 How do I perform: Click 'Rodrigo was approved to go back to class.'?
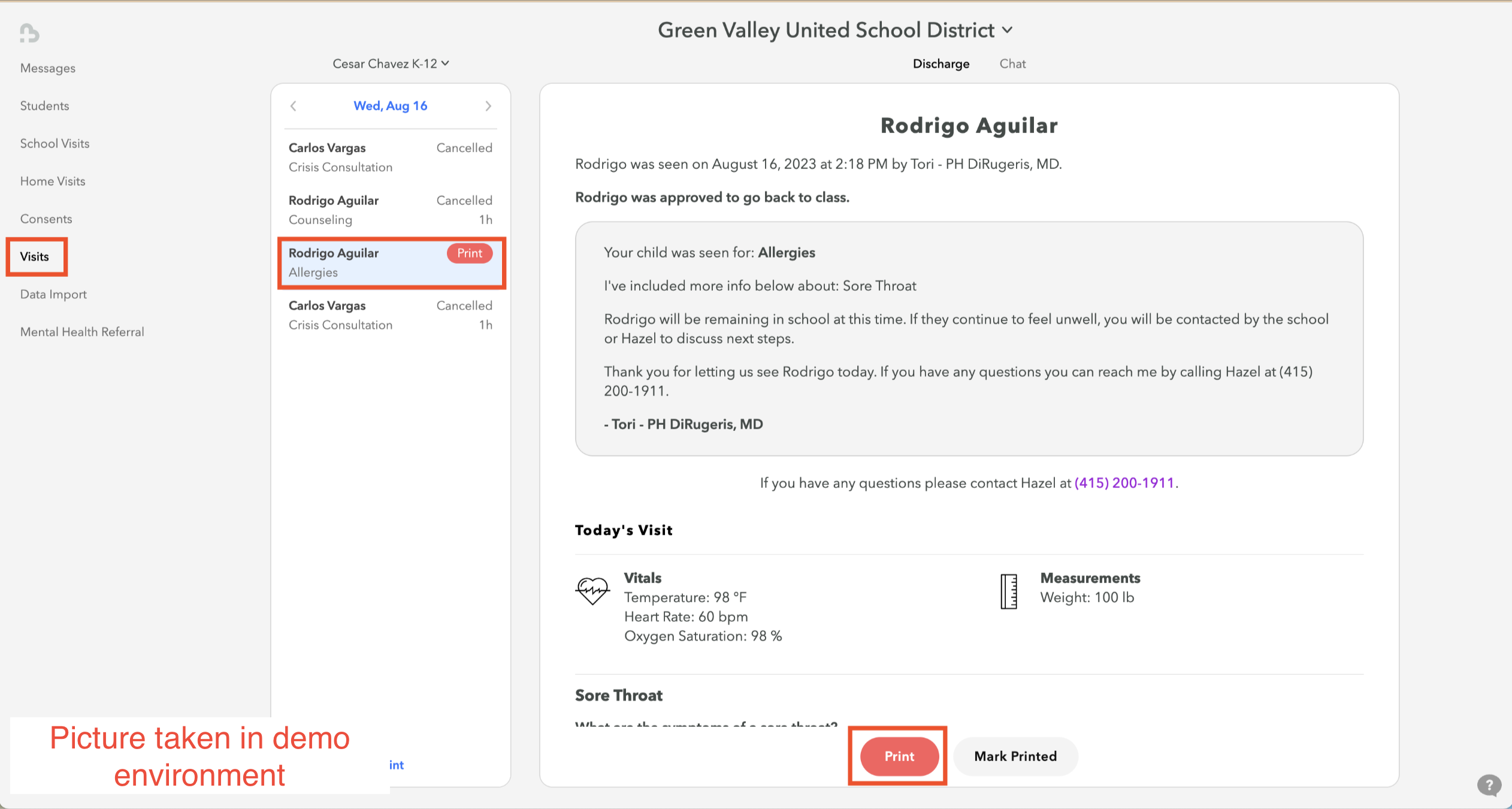coord(712,198)
